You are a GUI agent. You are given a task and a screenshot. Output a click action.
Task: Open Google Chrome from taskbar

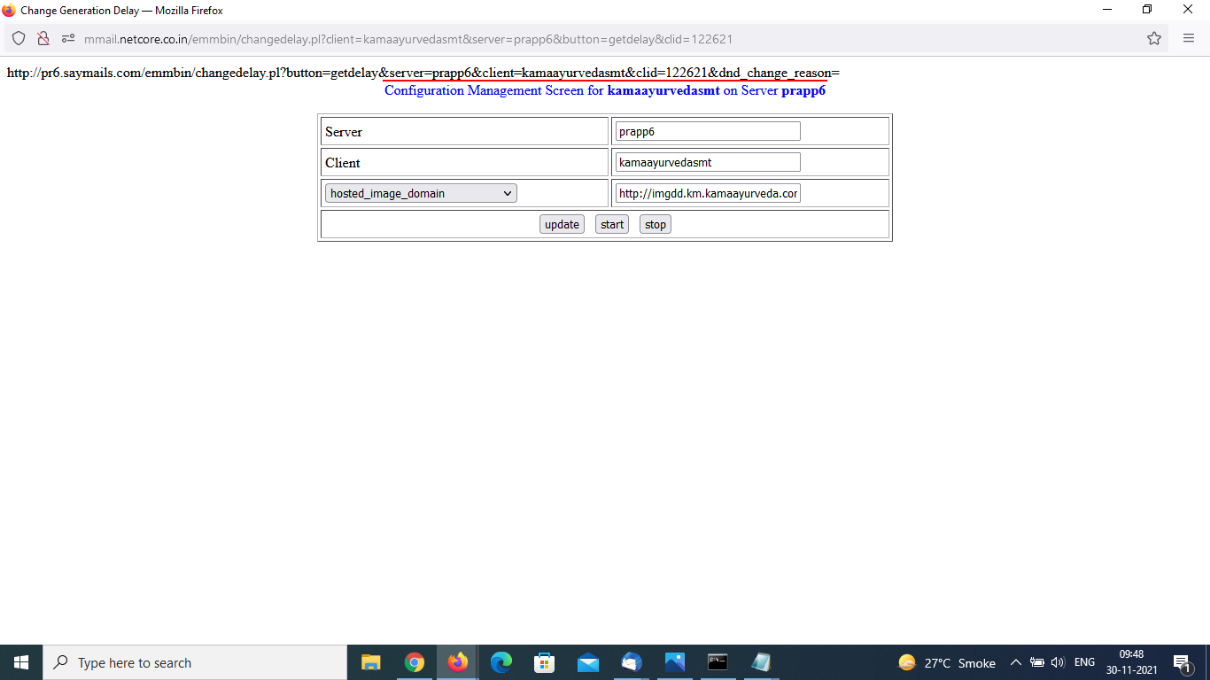coord(414,662)
